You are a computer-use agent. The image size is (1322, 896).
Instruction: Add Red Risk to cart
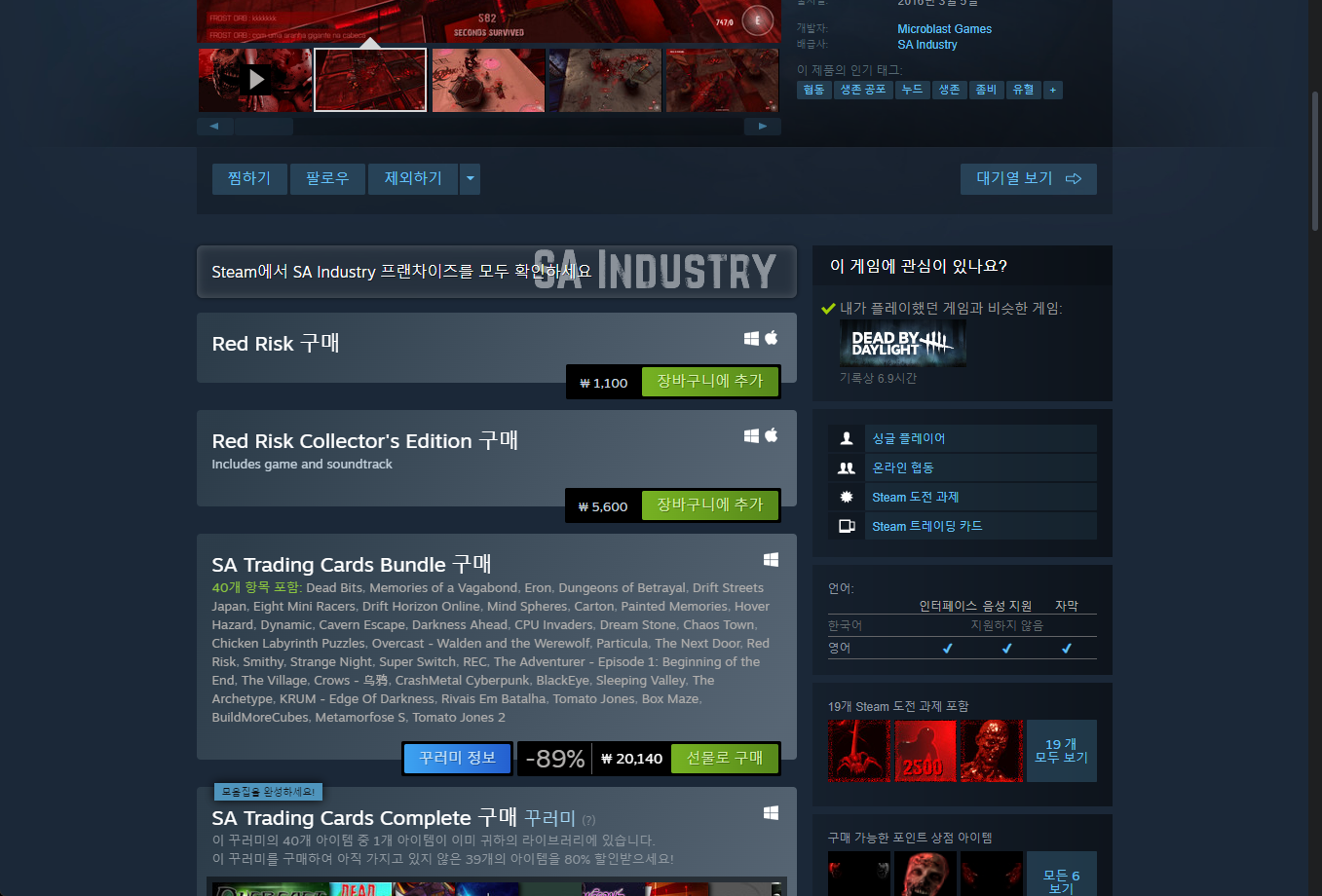tap(710, 382)
